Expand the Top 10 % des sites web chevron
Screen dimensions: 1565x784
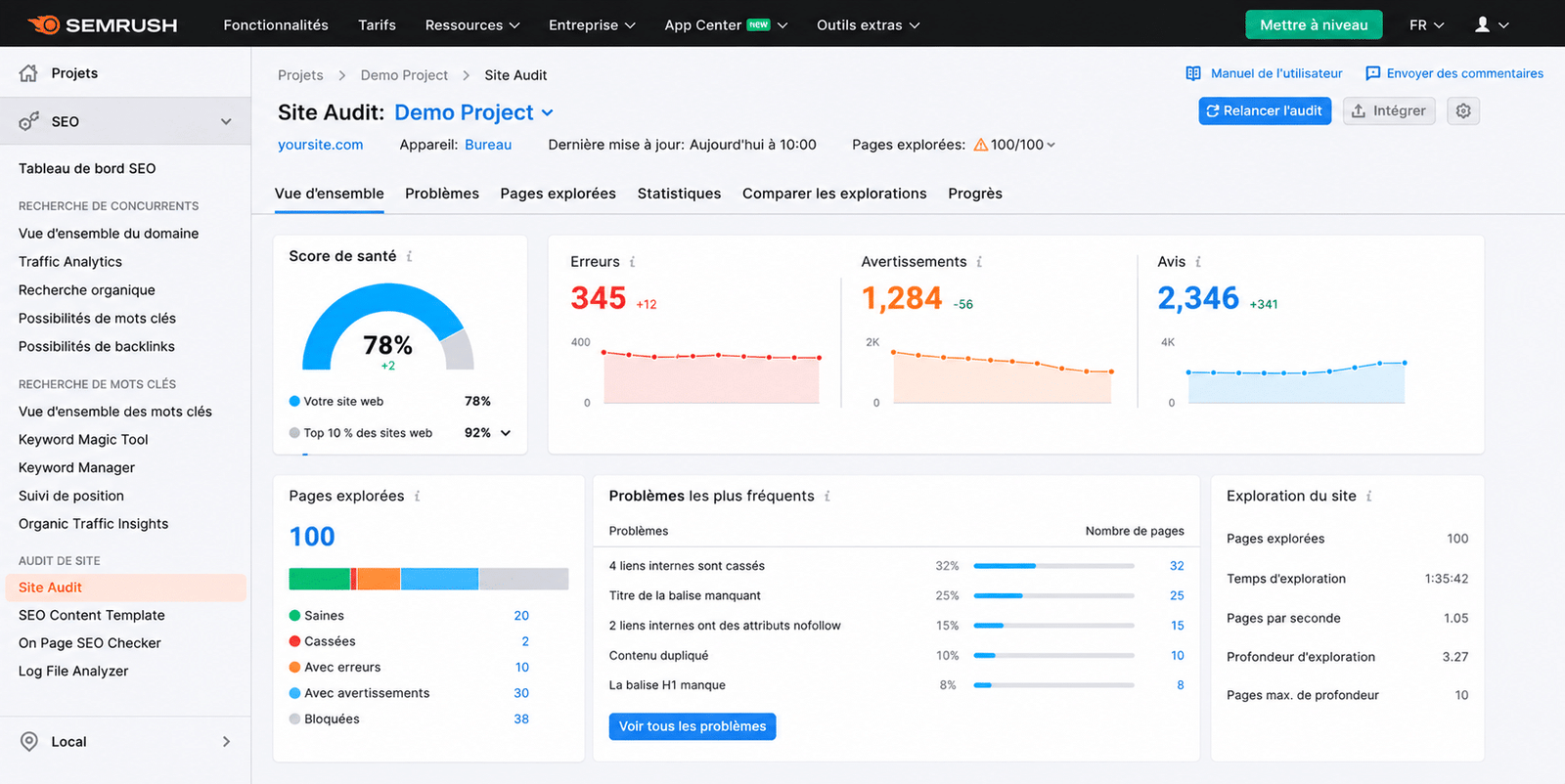pyautogui.click(x=506, y=433)
